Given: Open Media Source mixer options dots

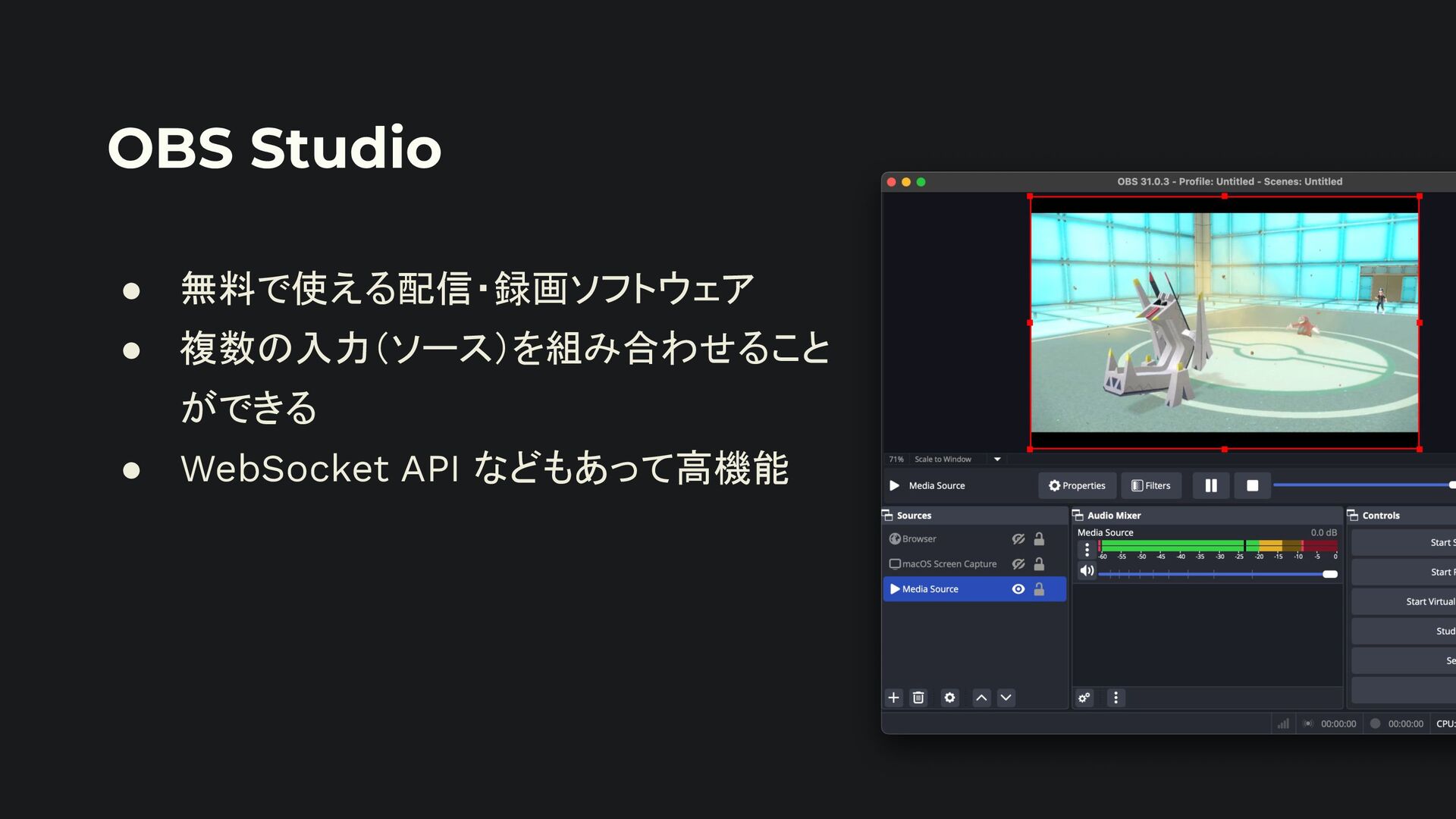Looking at the screenshot, I should [1087, 549].
